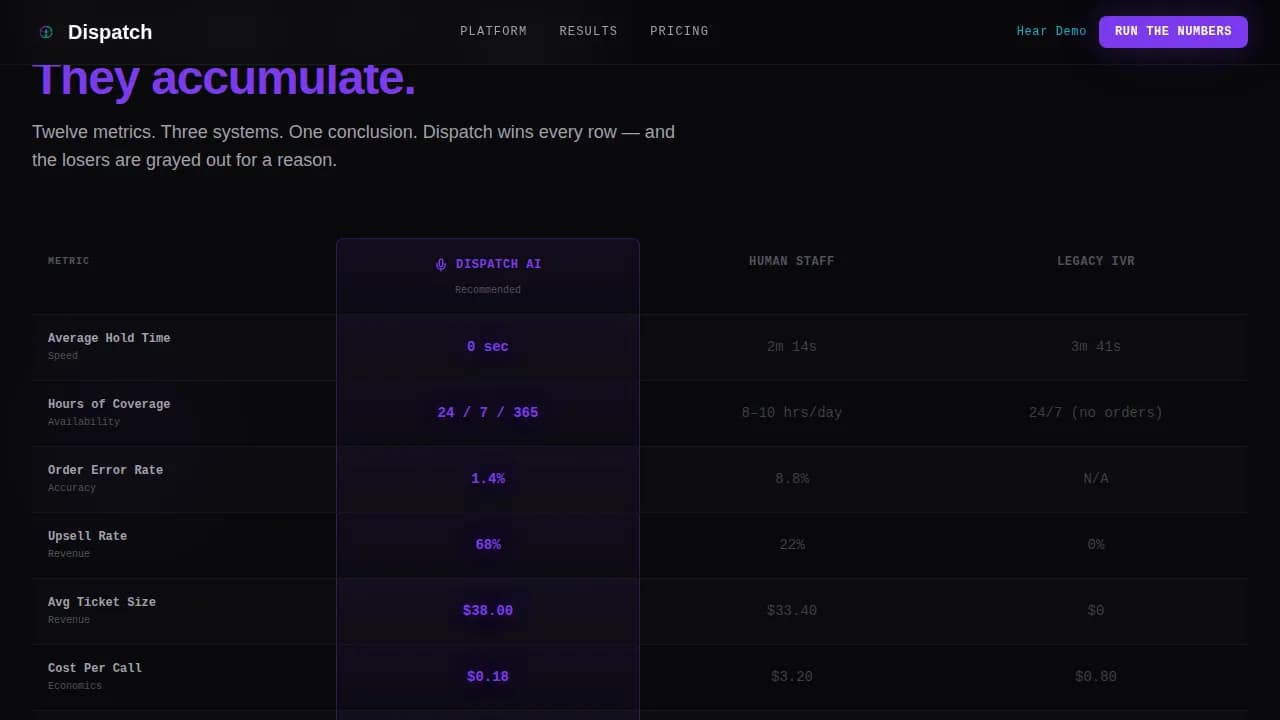Click the They accumulate heading
The height and width of the screenshot is (720, 1280).
click(x=224, y=80)
